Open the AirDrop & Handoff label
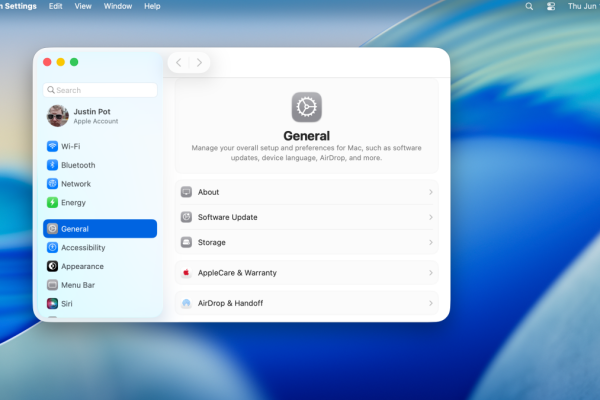This screenshot has height=400, width=600. (230, 303)
